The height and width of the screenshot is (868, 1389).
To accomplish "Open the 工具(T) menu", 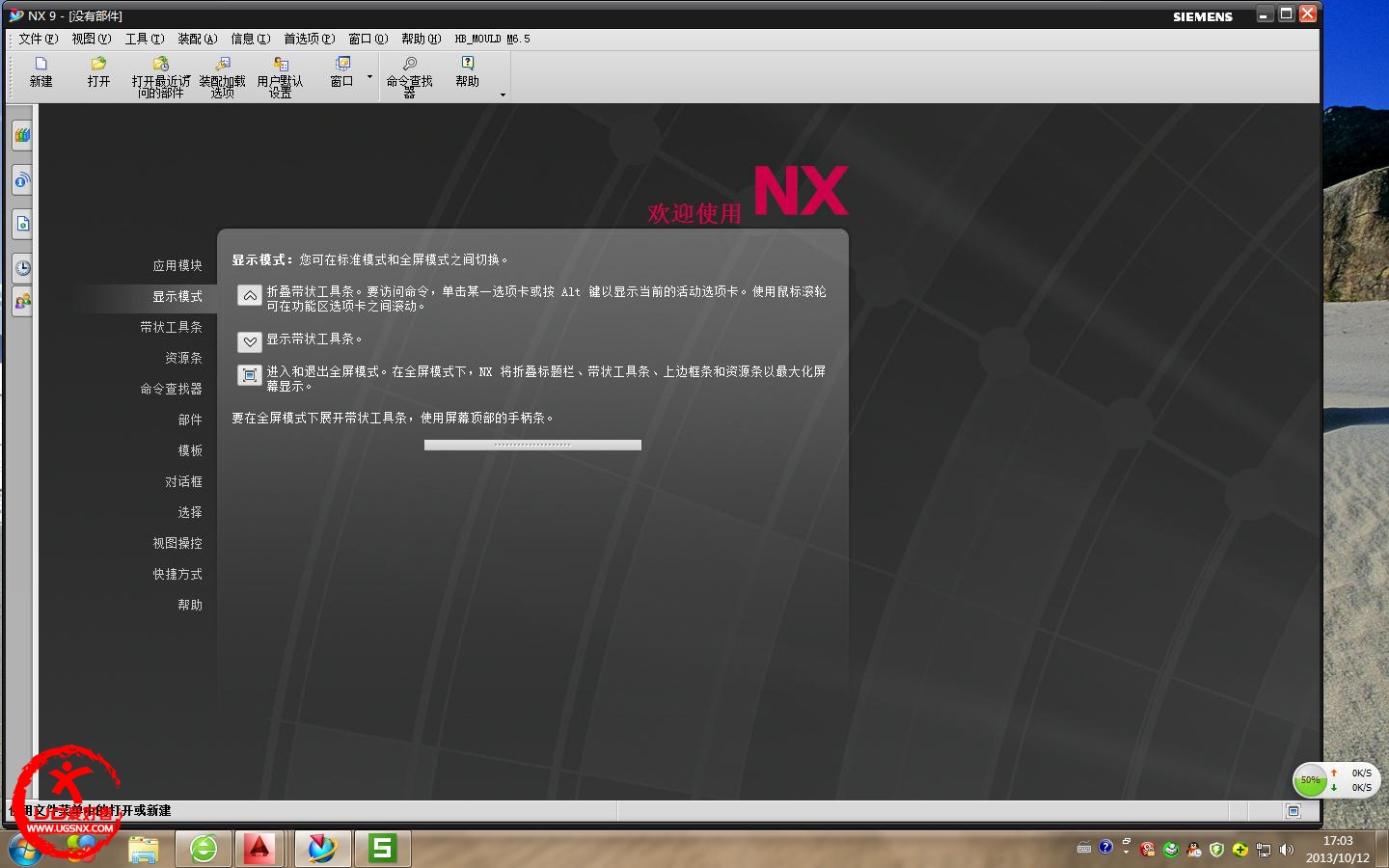I will pyautogui.click(x=145, y=39).
